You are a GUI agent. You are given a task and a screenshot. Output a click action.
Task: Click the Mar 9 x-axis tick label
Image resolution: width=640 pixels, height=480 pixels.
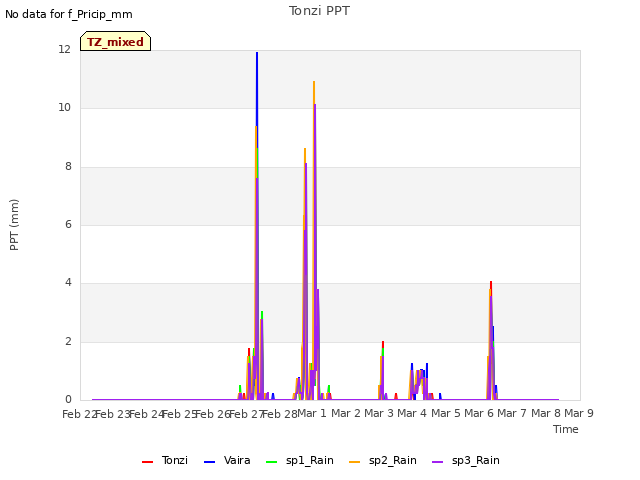point(578,413)
